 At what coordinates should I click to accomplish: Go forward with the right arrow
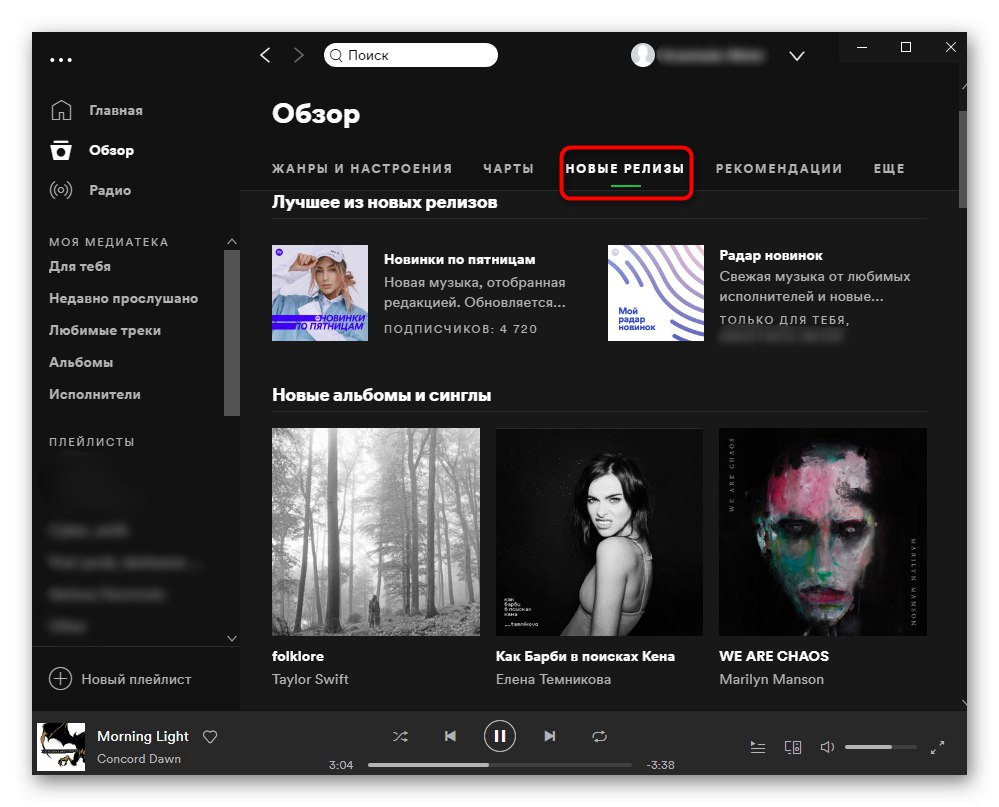298,55
